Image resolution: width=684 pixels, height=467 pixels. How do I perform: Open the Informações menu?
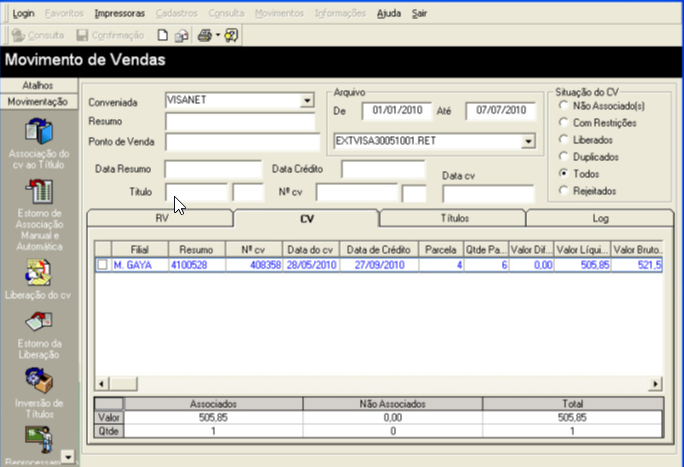(340, 14)
